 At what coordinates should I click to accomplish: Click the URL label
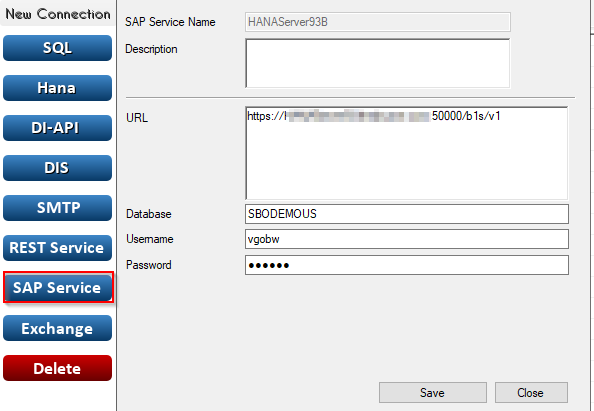pyautogui.click(x=137, y=118)
